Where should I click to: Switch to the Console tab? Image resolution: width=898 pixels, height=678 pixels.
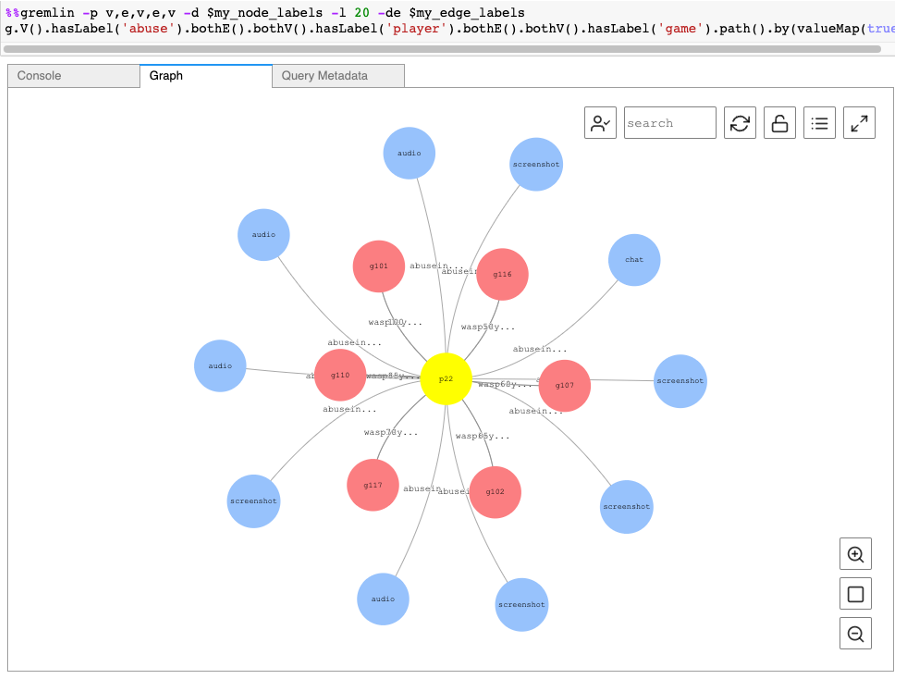click(x=73, y=76)
